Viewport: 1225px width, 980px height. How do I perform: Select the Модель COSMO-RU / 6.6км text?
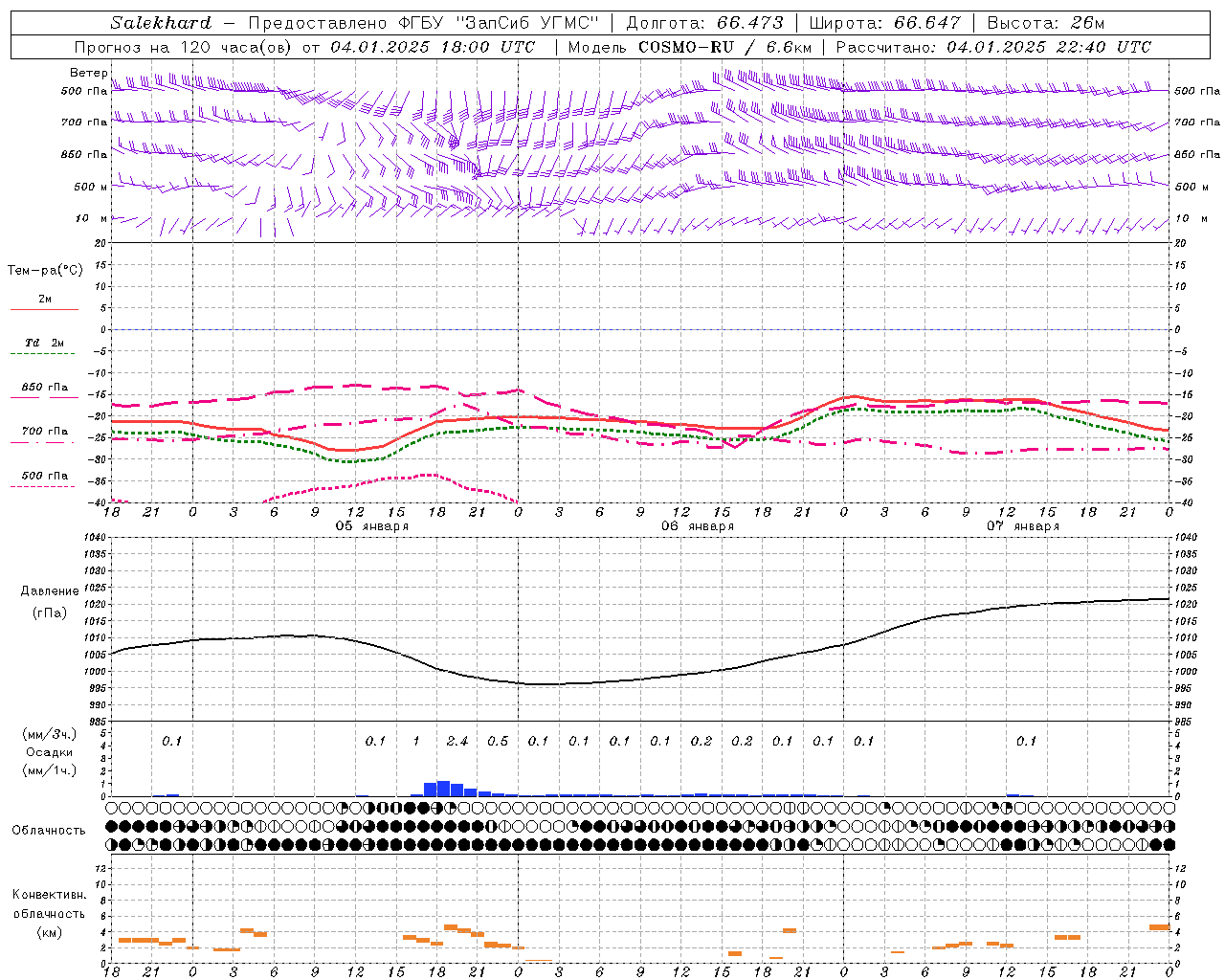[x=690, y=47]
